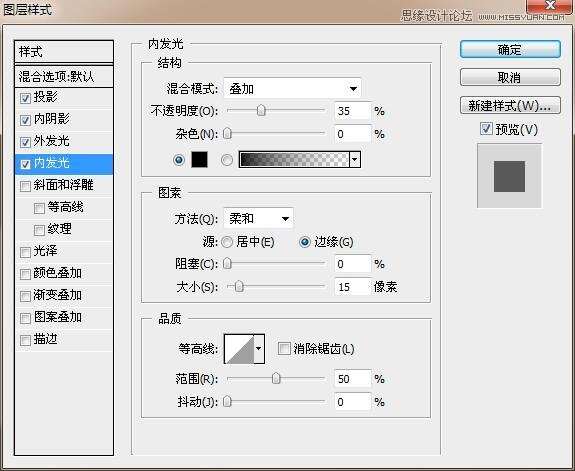Viewport: 575px width, 471px height.
Task: Toggle the 内阴影 inner shadow checkbox
Action: [25, 120]
